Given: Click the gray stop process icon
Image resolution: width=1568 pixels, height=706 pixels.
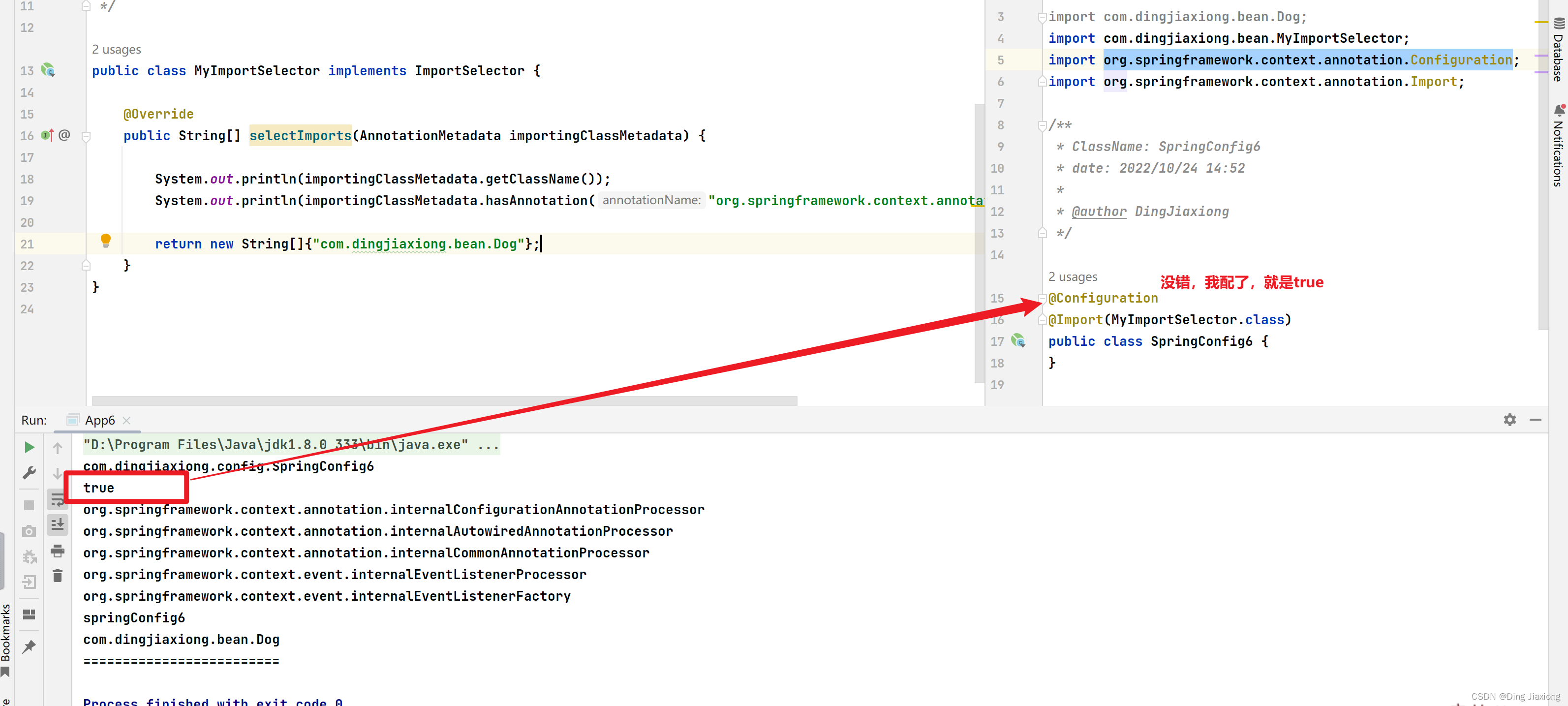Looking at the screenshot, I should (29, 505).
